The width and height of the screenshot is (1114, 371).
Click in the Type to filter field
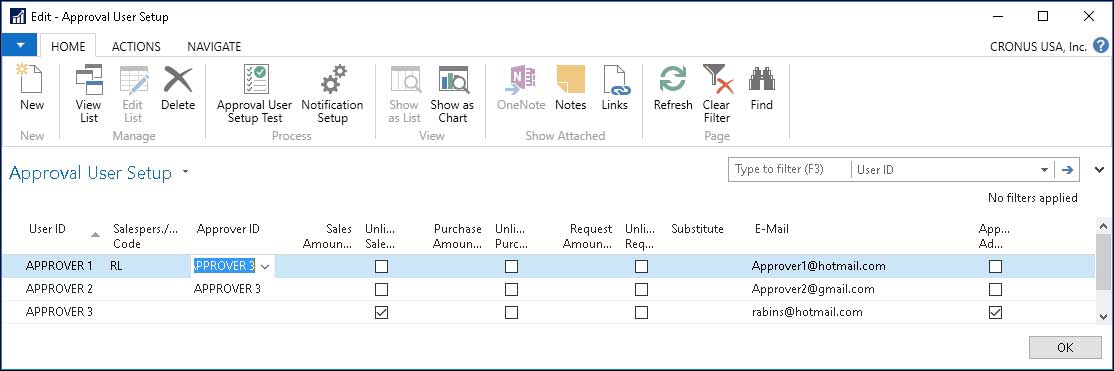click(790, 170)
